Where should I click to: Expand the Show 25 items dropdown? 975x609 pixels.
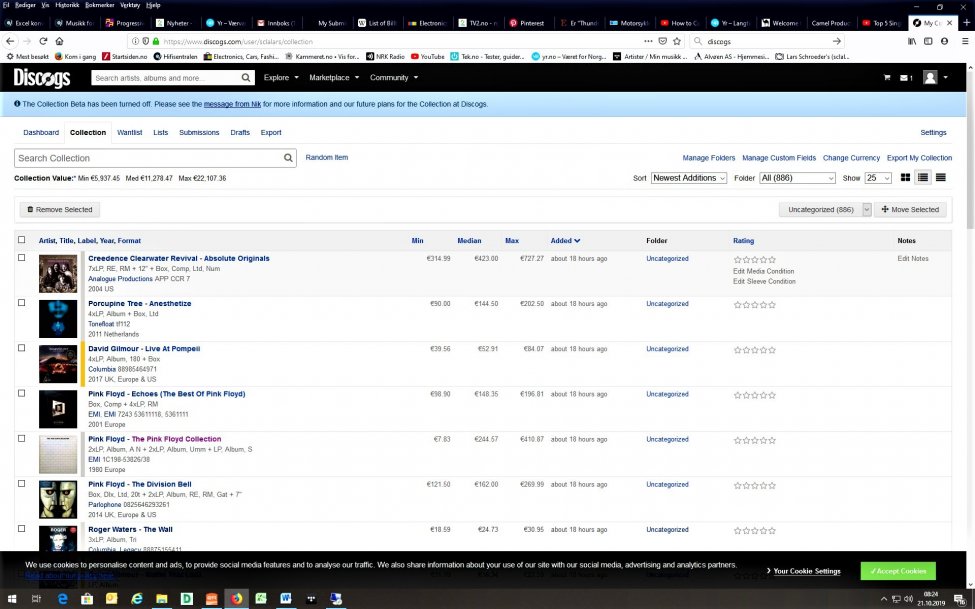pos(878,178)
